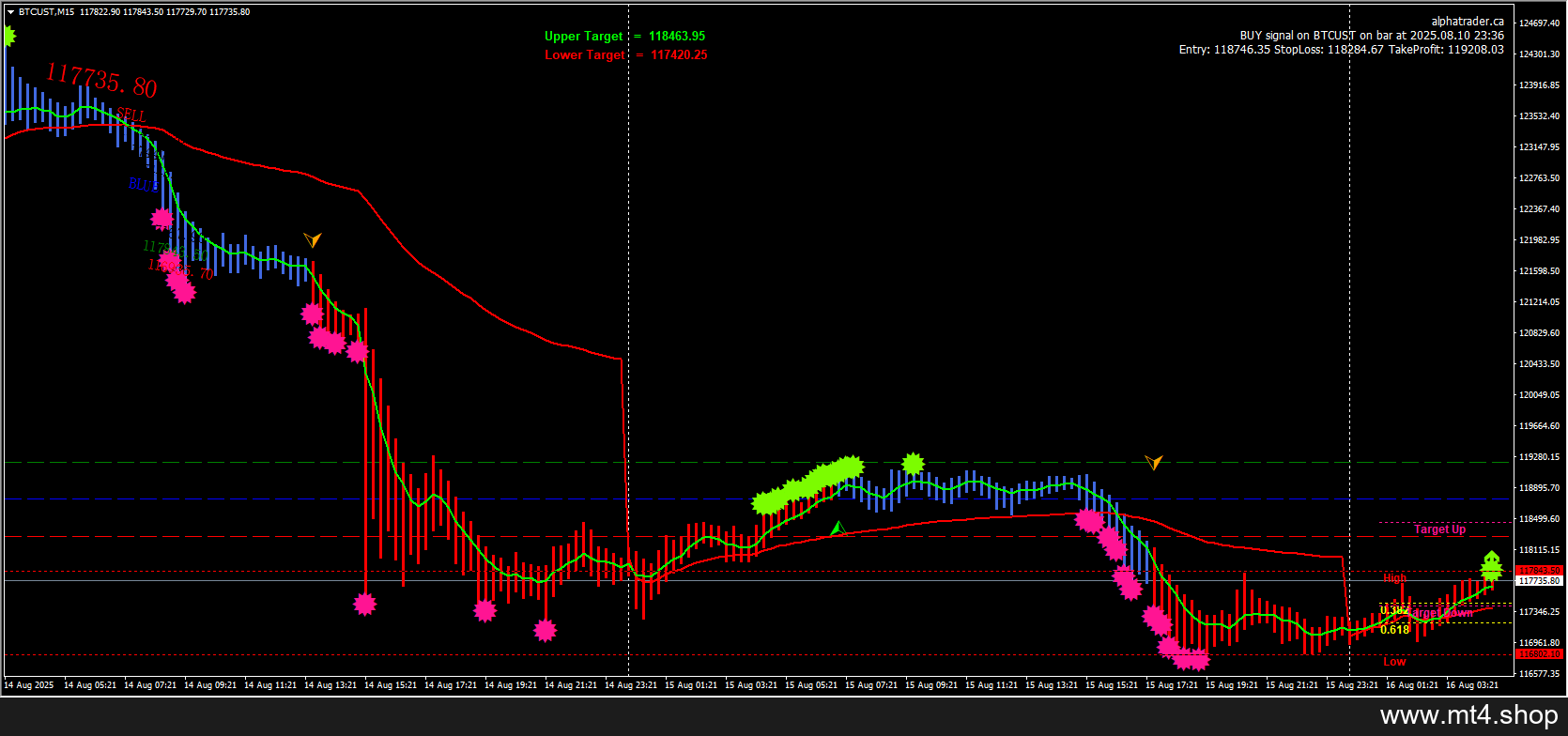Viewport: 1568px width, 736px height.
Task: Click the red Low level label
Action: point(1394,662)
